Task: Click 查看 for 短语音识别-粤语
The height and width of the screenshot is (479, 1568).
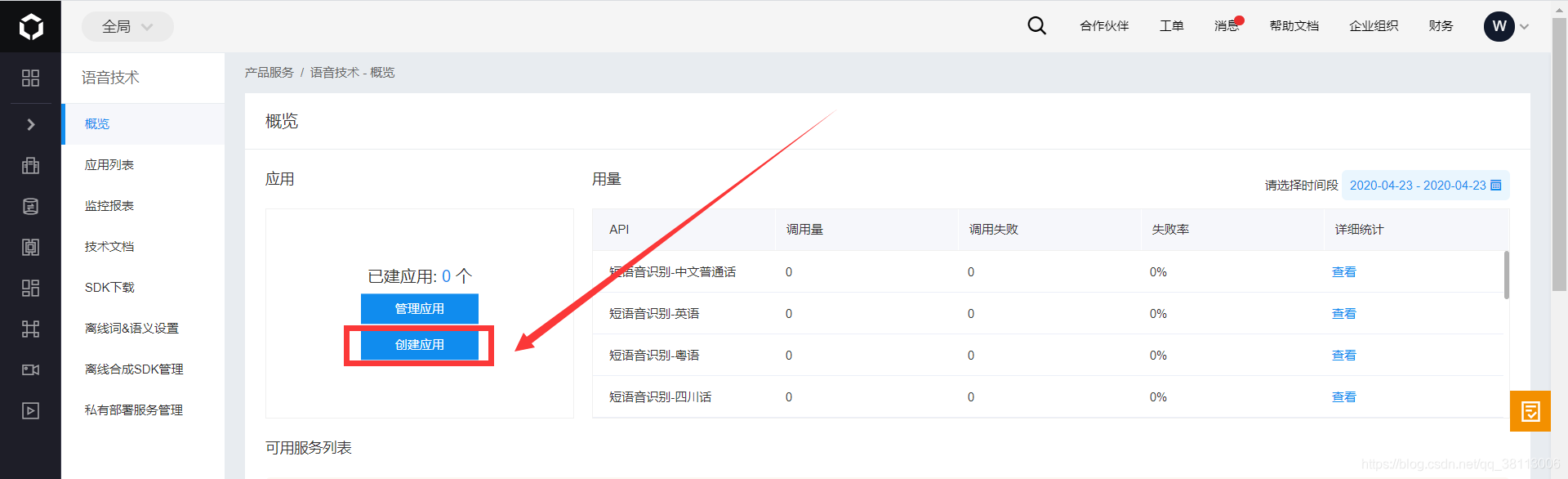Action: [x=1343, y=356]
